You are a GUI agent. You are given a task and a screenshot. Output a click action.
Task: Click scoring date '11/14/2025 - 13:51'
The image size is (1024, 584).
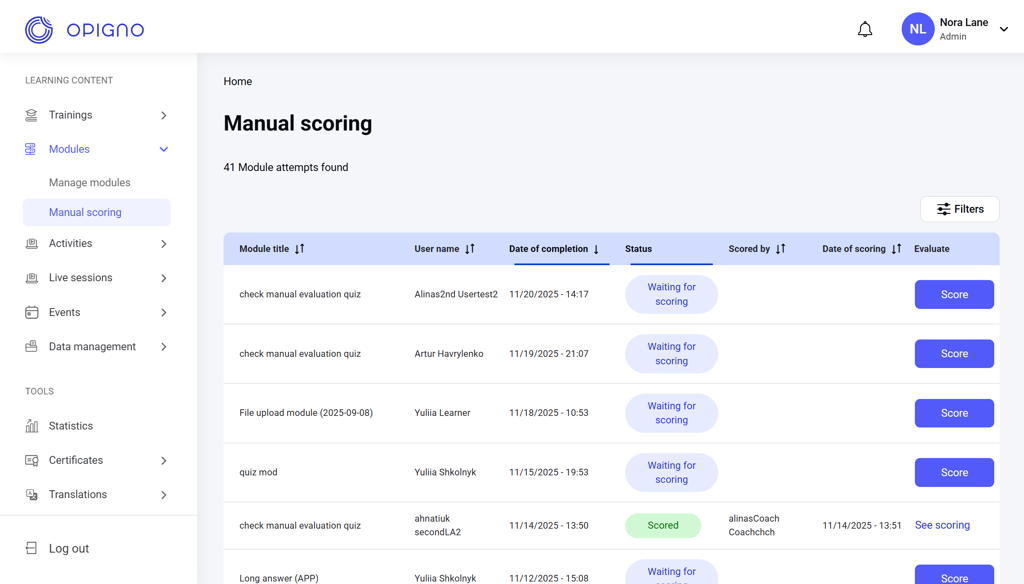pyautogui.click(x=861, y=525)
